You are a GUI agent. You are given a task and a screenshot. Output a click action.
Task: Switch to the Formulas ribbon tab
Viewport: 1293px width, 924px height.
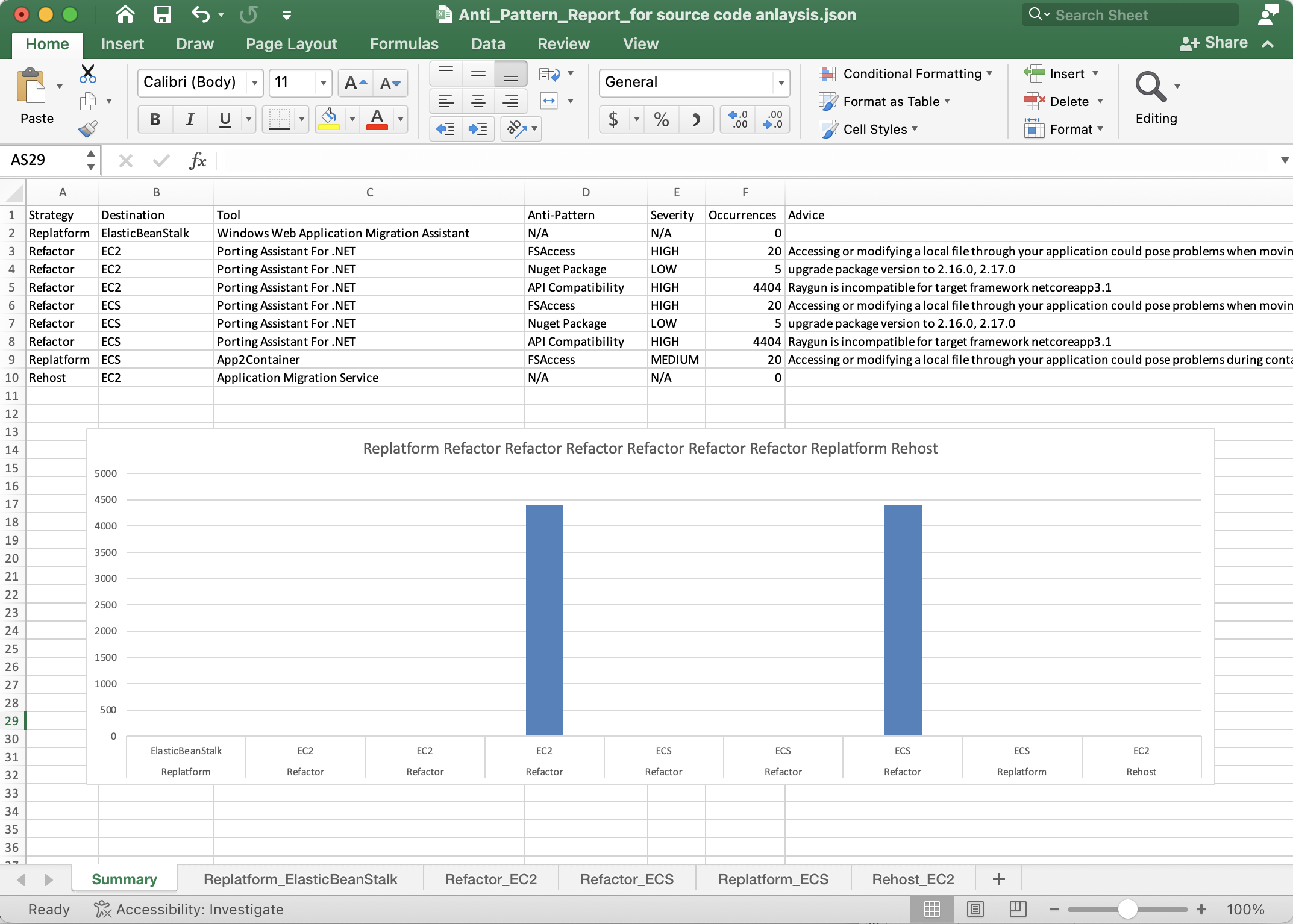click(x=404, y=43)
